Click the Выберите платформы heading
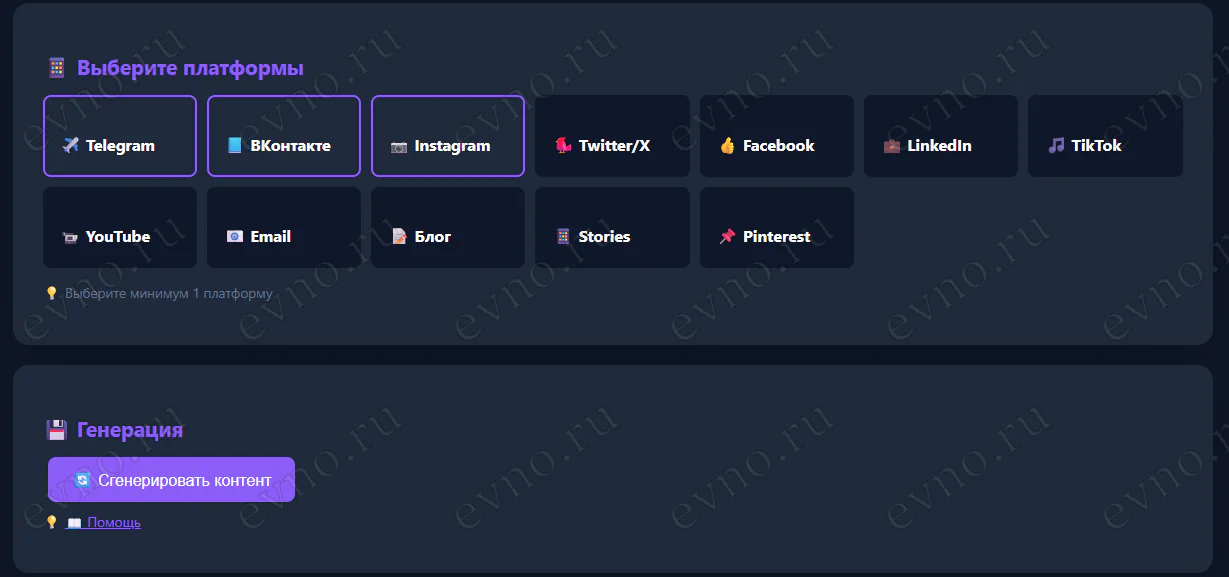Viewport: 1229px width, 577px height. tap(190, 69)
